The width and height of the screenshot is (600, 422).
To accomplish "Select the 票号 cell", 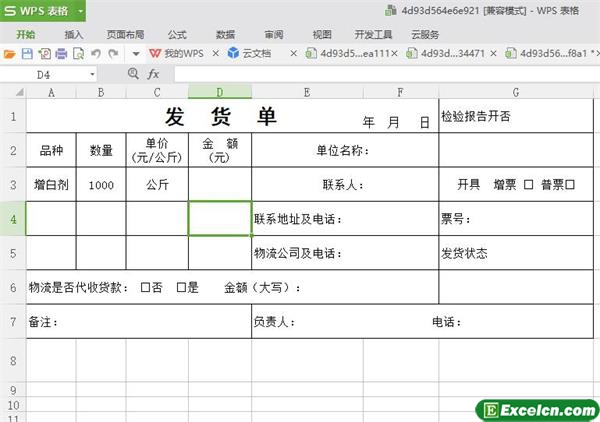I will pyautogui.click(x=516, y=219).
